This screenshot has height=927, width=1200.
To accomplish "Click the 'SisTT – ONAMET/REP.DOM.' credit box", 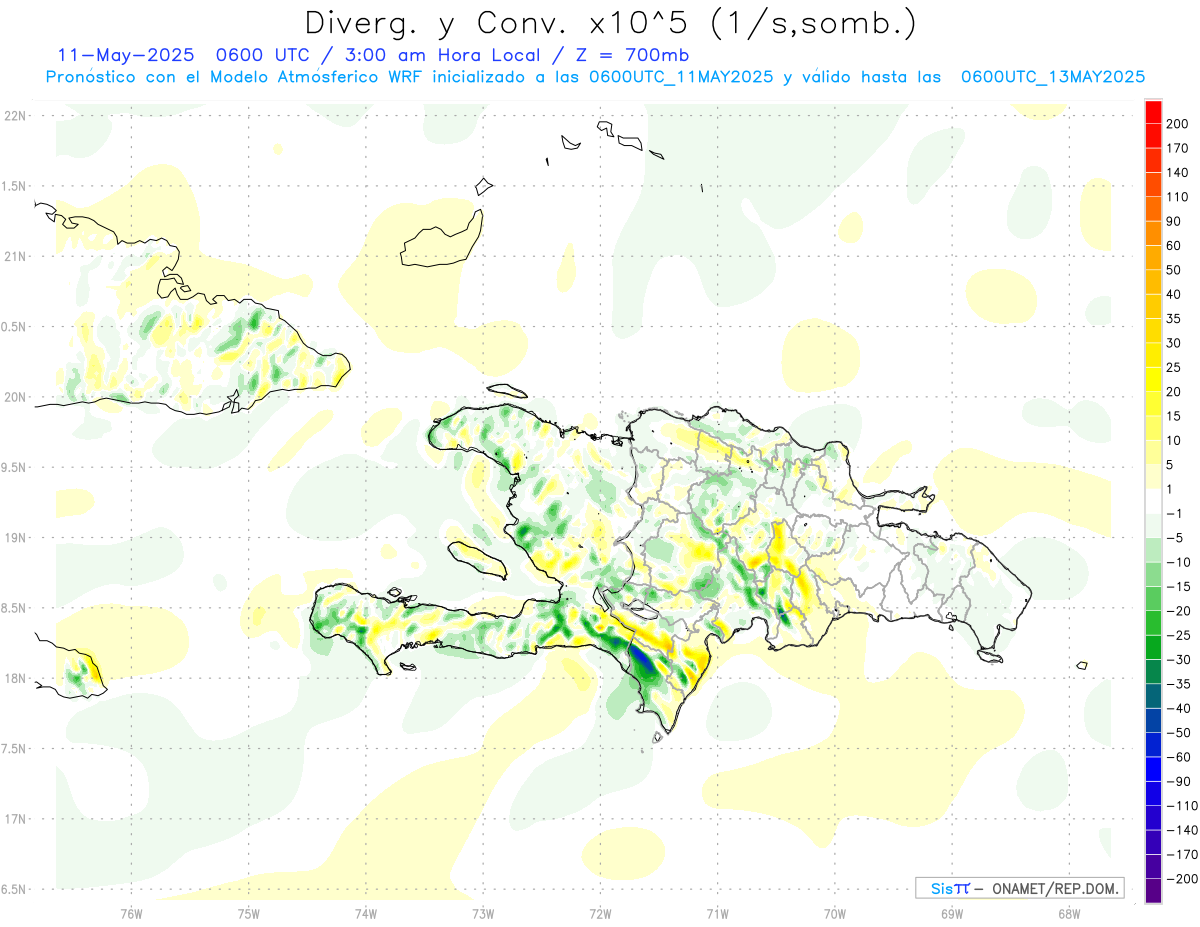I will coord(1019,888).
